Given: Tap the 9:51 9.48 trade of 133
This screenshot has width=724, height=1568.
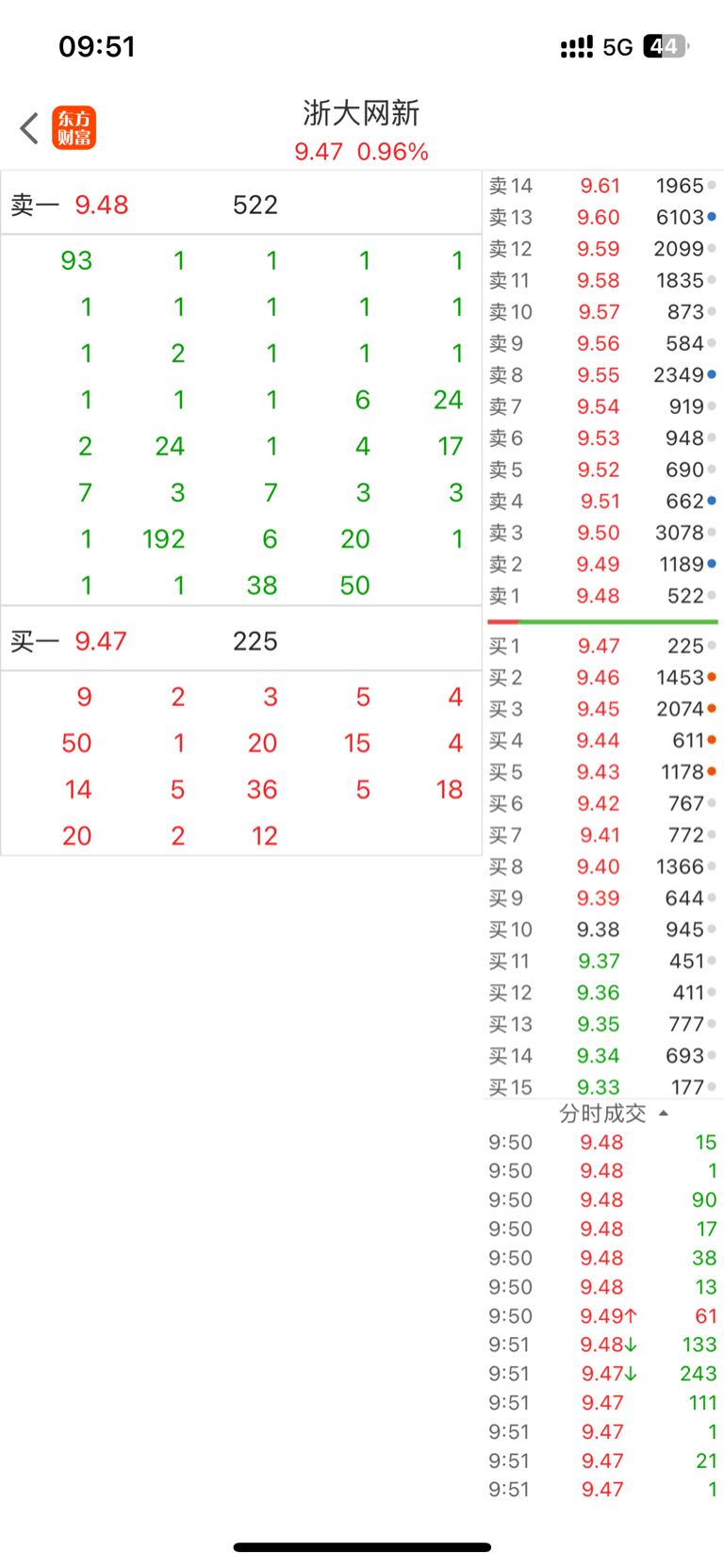Looking at the screenshot, I should pyautogui.click(x=603, y=1345).
